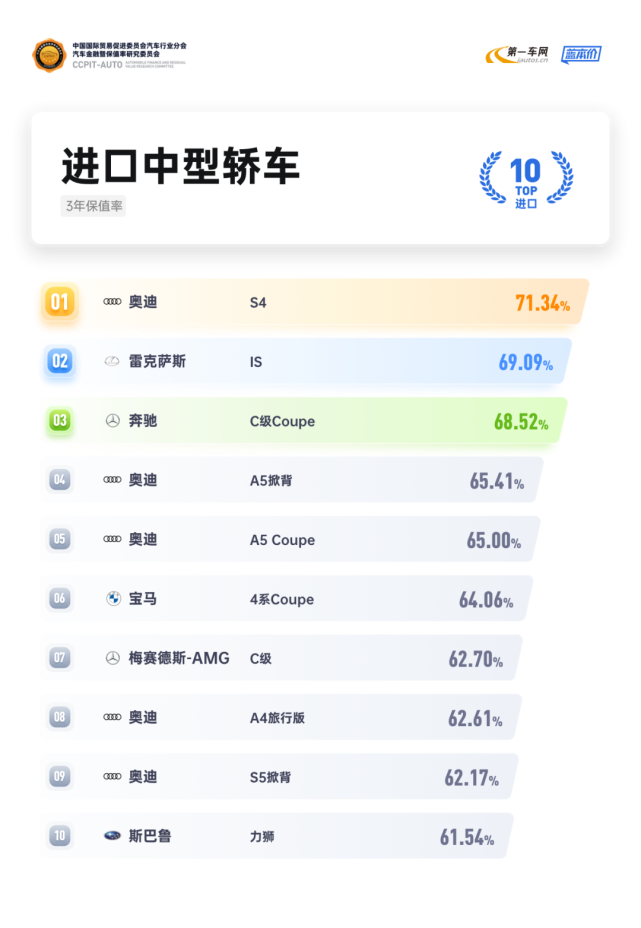Click the BMW logo beside 4系Coupe

click(x=113, y=598)
